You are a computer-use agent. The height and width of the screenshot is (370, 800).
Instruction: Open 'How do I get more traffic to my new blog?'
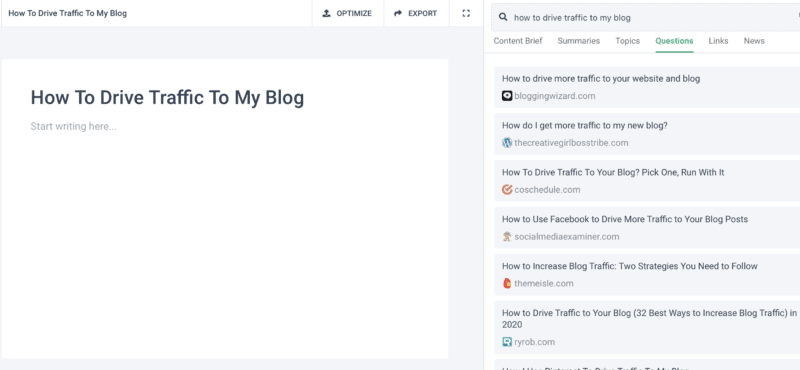(585, 126)
